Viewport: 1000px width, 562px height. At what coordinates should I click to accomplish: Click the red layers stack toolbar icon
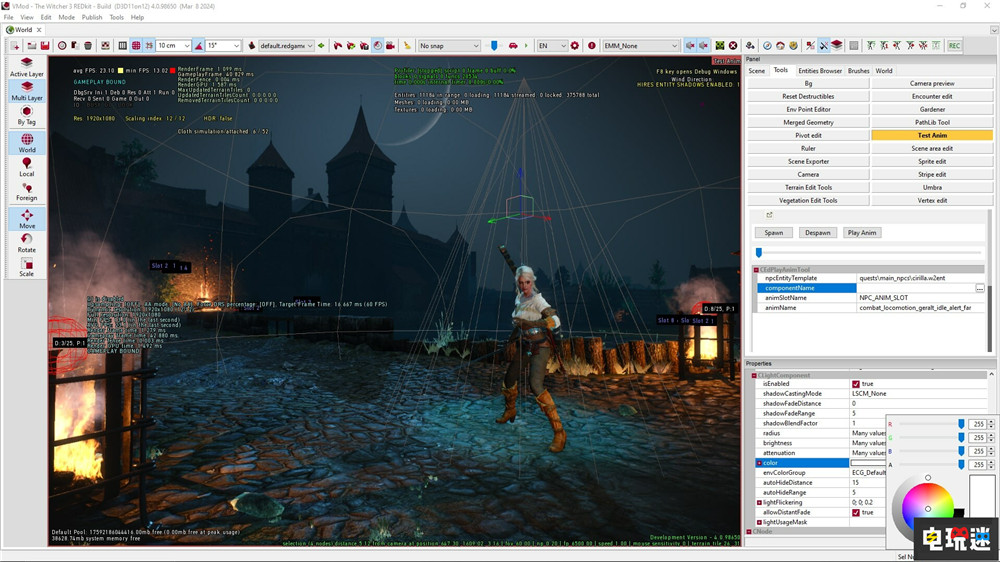point(837,45)
